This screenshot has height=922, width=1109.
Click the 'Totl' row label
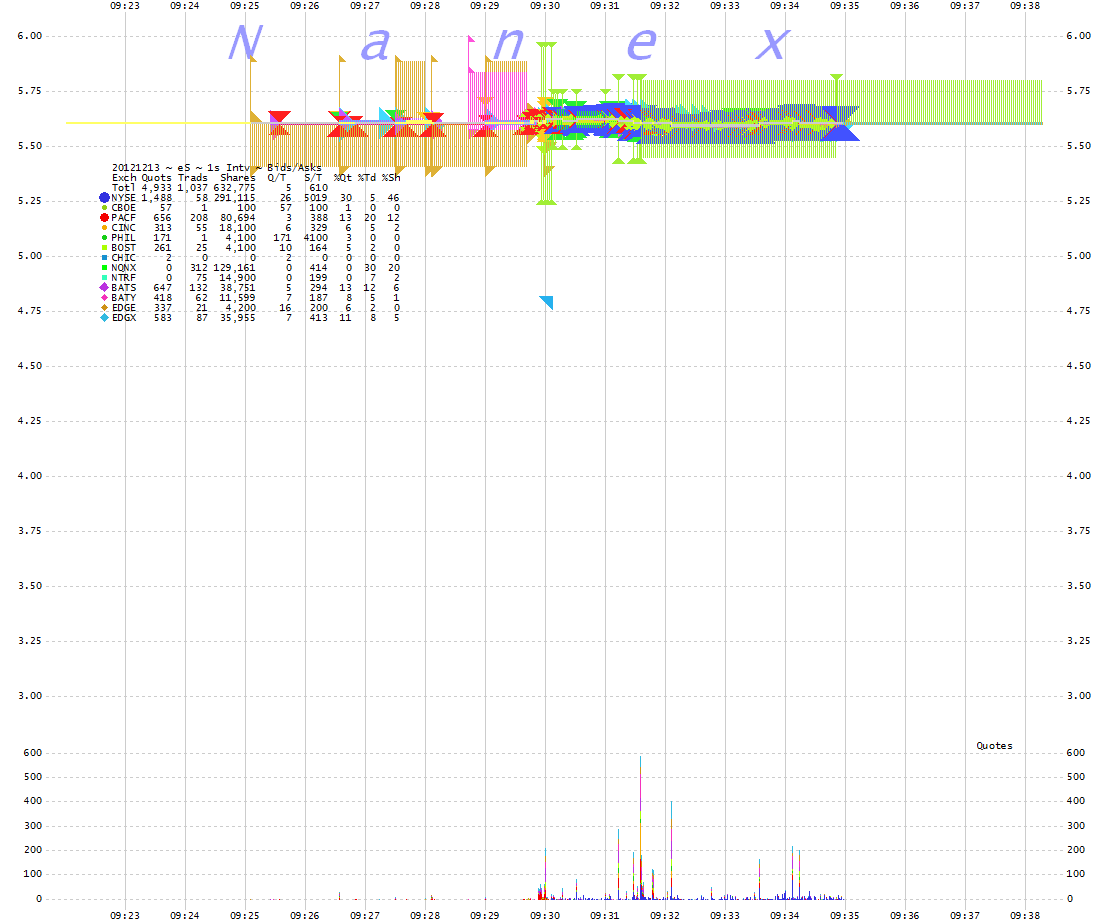tap(124, 188)
